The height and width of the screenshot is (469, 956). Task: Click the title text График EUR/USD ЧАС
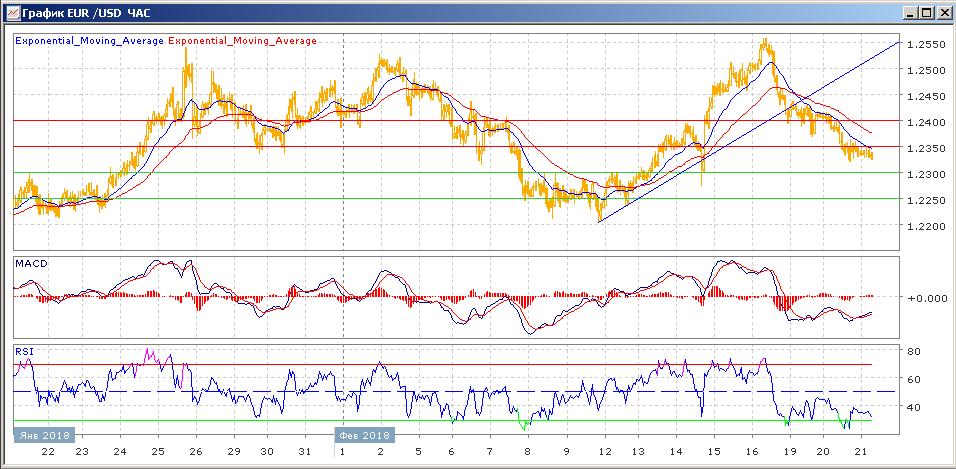pyautogui.click(x=84, y=13)
